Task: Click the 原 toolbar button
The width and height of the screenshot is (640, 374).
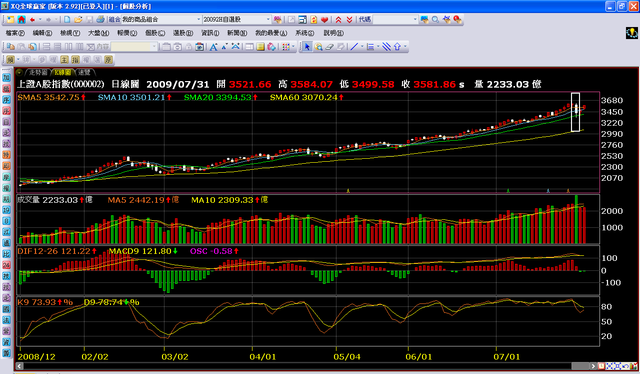Action: [108, 60]
